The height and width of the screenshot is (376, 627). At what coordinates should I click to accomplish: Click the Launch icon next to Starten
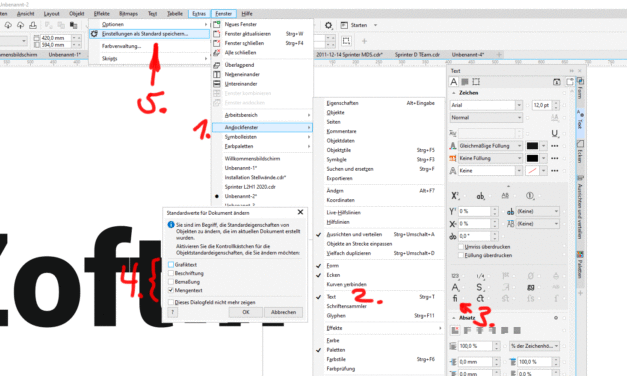[x=344, y=25]
